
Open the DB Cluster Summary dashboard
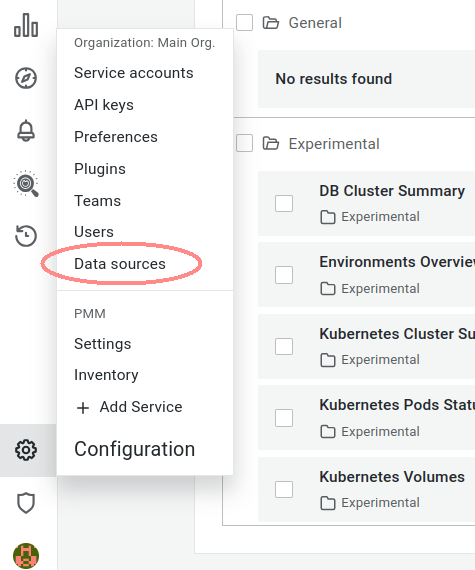coord(392,191)
